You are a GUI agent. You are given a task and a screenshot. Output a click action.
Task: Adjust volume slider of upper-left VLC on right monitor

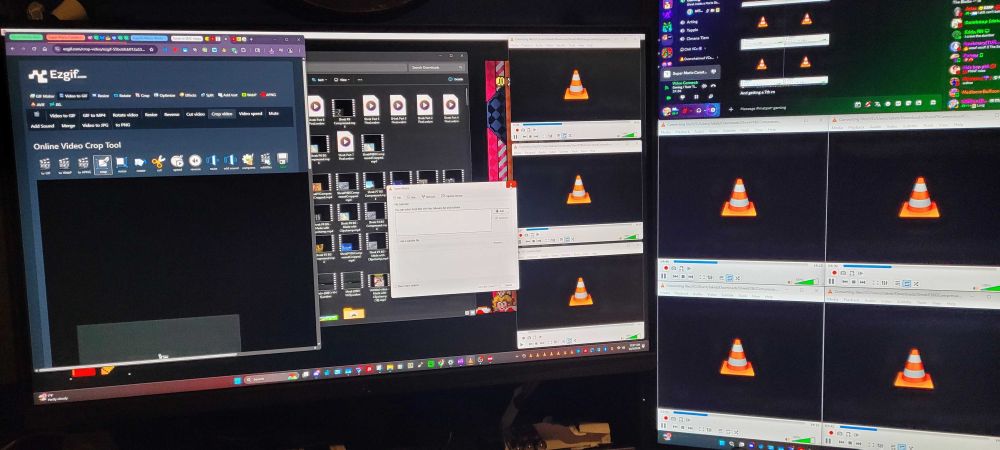(x=805, y=282)
